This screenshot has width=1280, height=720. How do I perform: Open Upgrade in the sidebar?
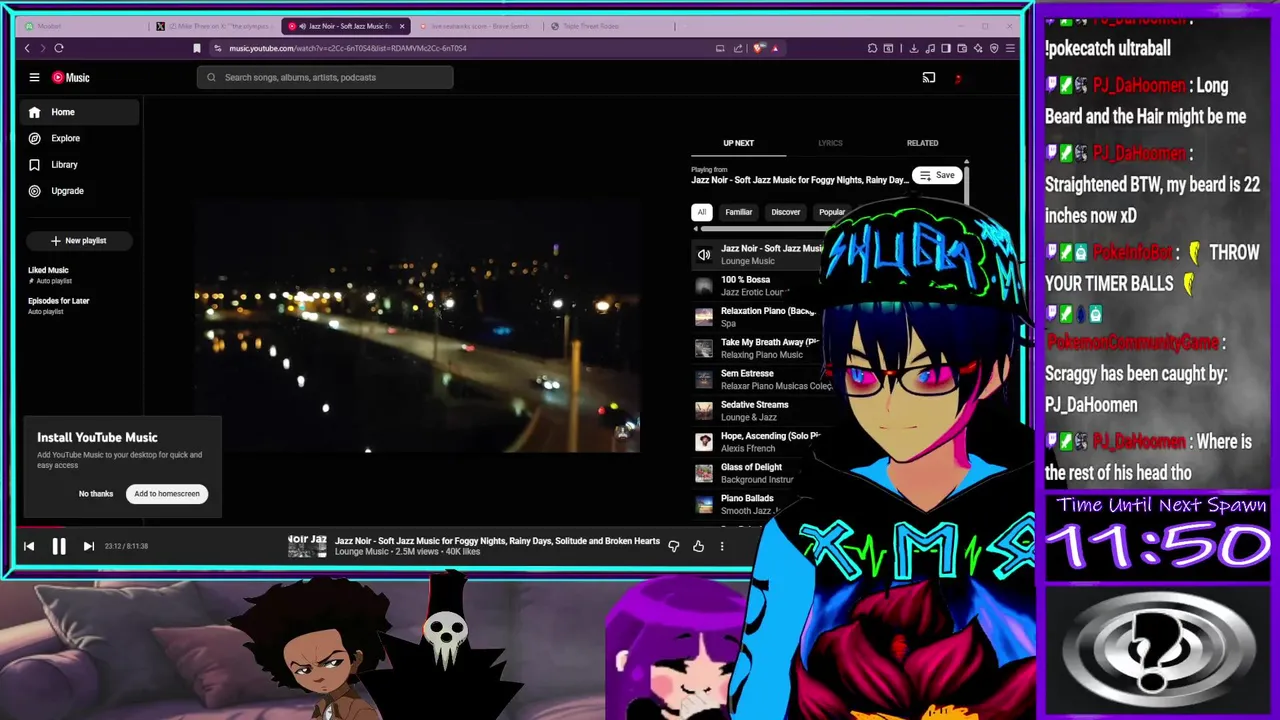(80, 190)
